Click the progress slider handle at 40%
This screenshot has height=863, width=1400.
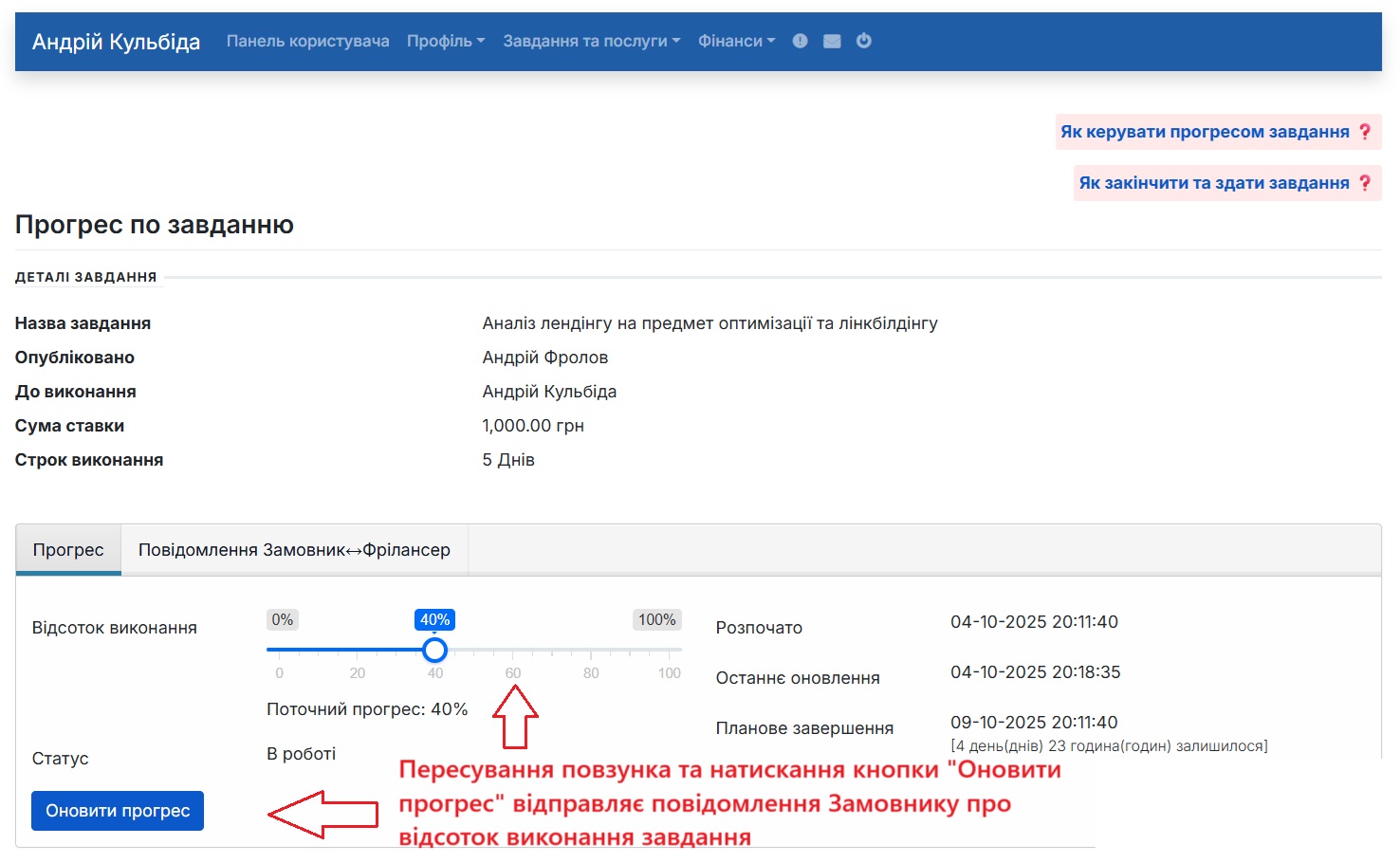[435, 650]
